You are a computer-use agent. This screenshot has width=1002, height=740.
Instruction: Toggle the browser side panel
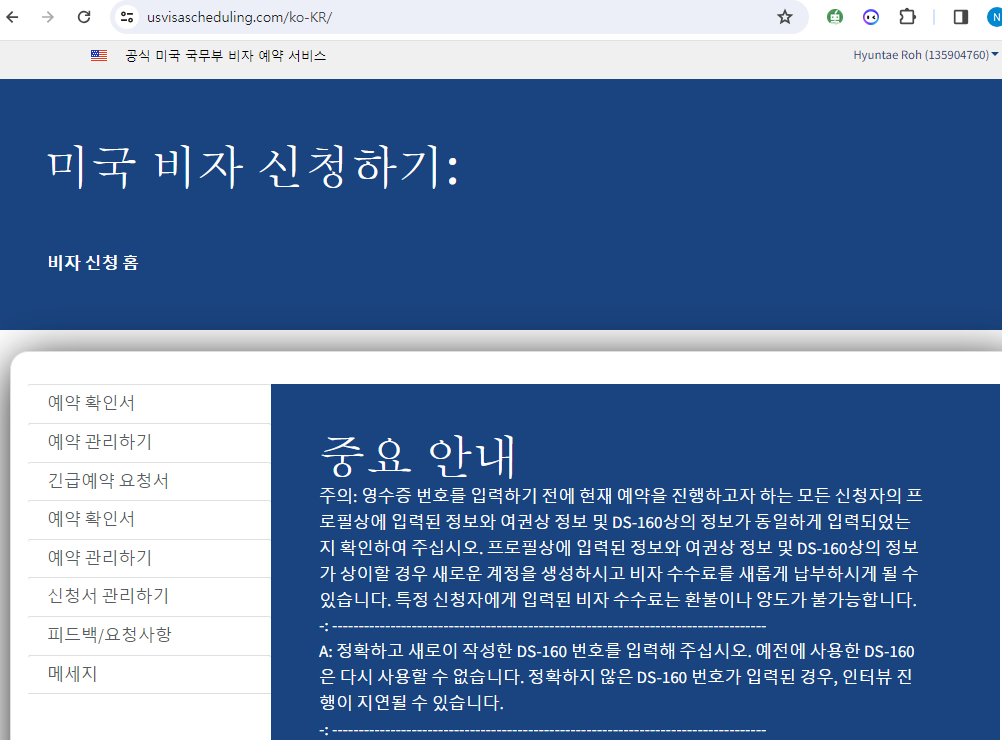(x=960, y=17)
